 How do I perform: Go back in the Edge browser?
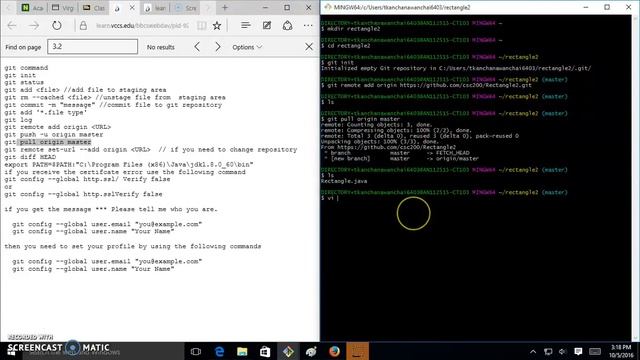(11, 26)
